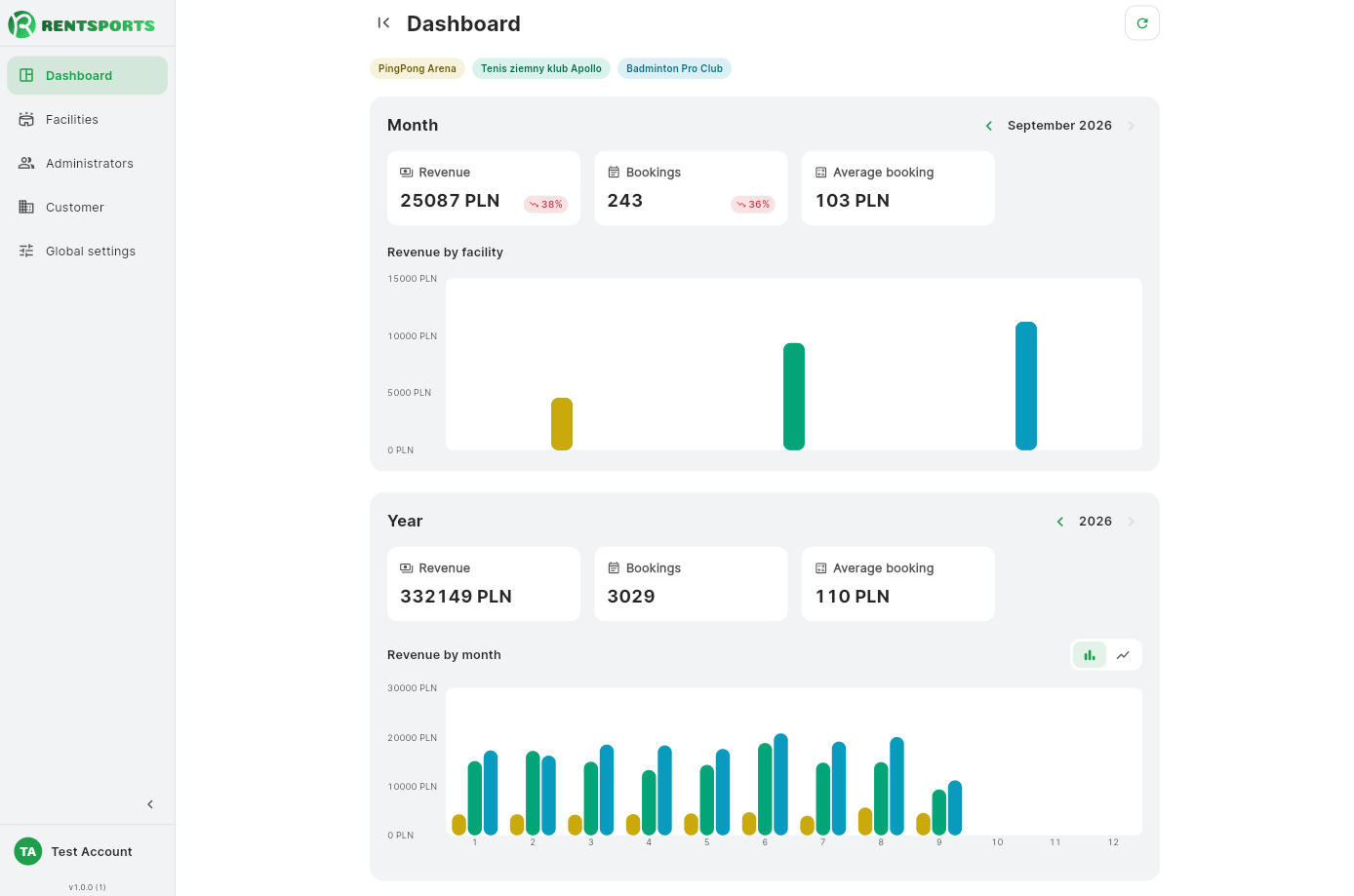Switch yearly chart to bar view
The image size is (1354, 896).
tap(1090, 655)
